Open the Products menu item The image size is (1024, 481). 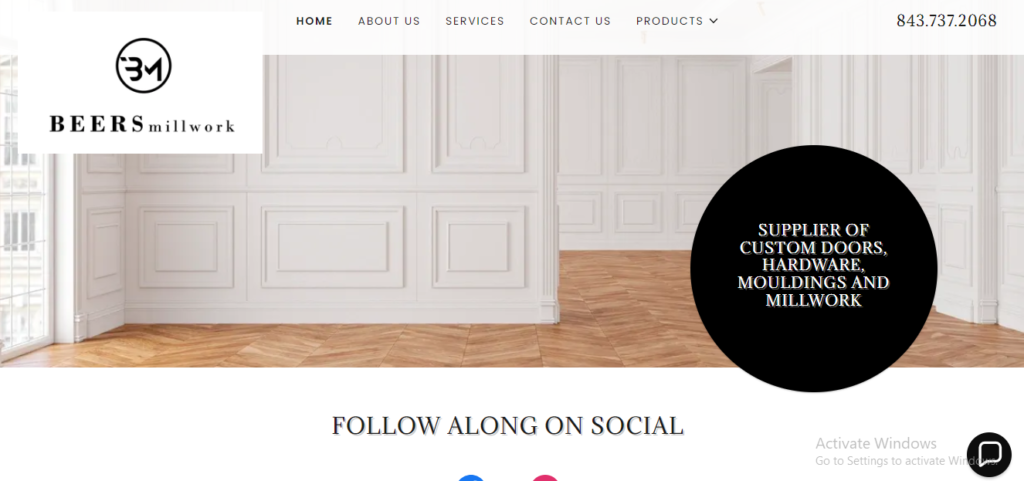click(669, 21)
